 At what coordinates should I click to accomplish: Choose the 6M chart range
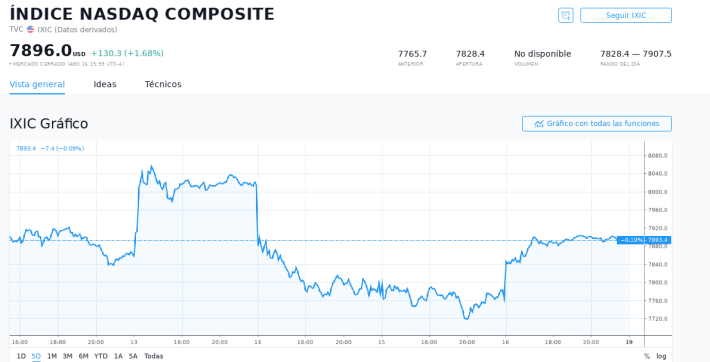tap(83, 356)
